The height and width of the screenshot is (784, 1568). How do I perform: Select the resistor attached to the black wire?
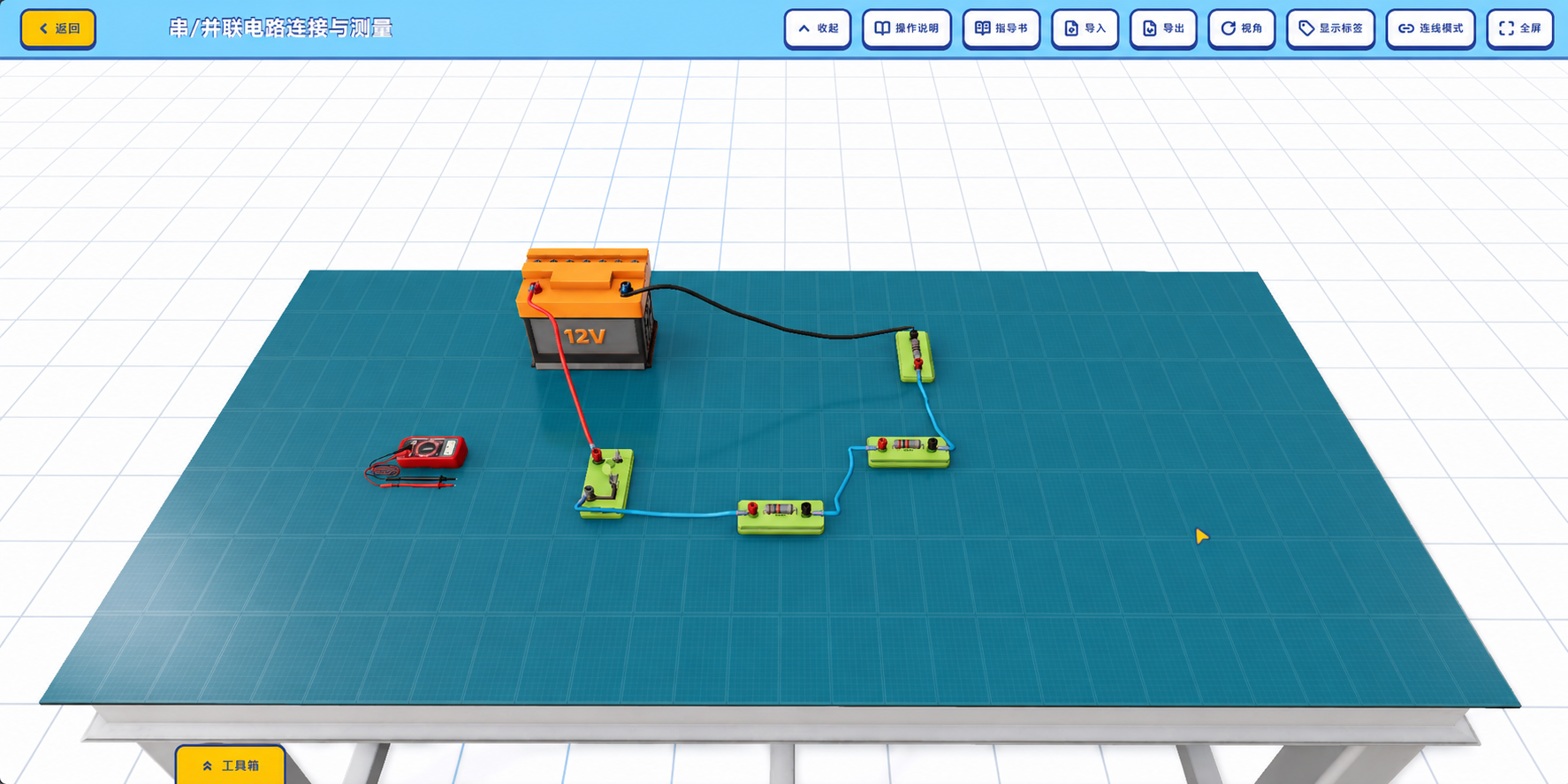916,355
